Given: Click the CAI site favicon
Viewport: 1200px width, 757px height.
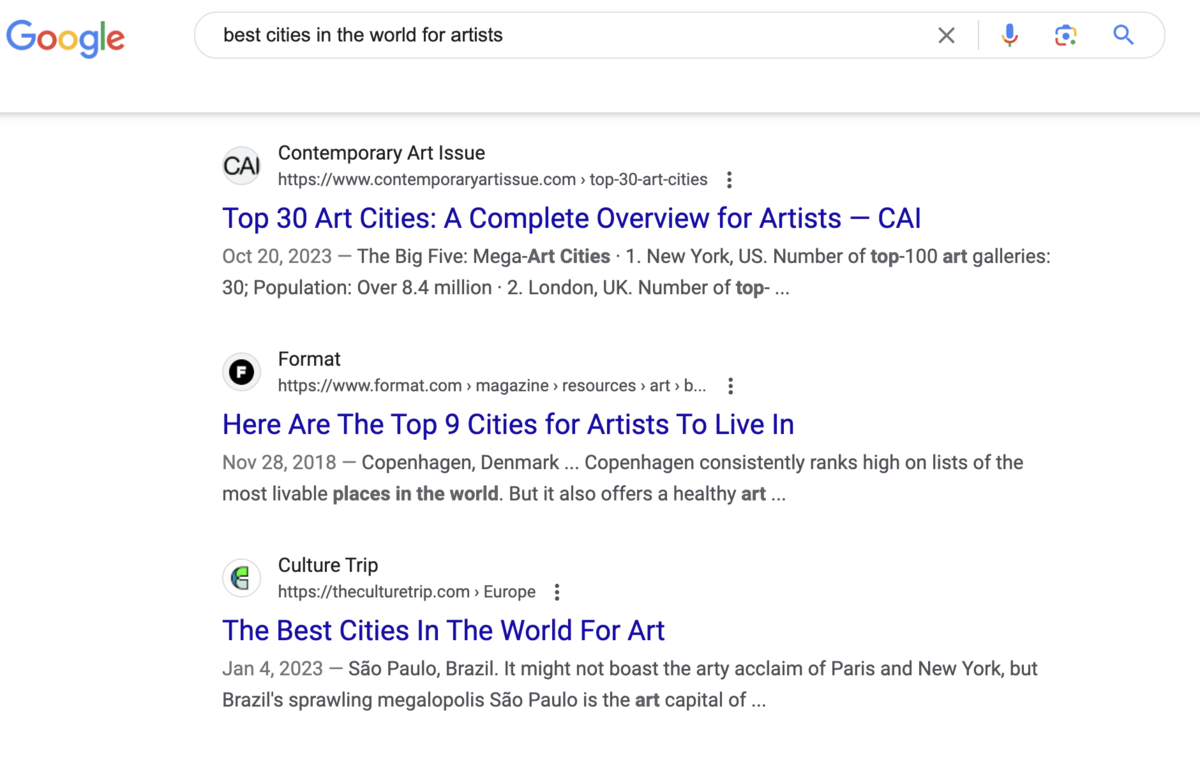Looking at the screenshot, I should point(241,166).
